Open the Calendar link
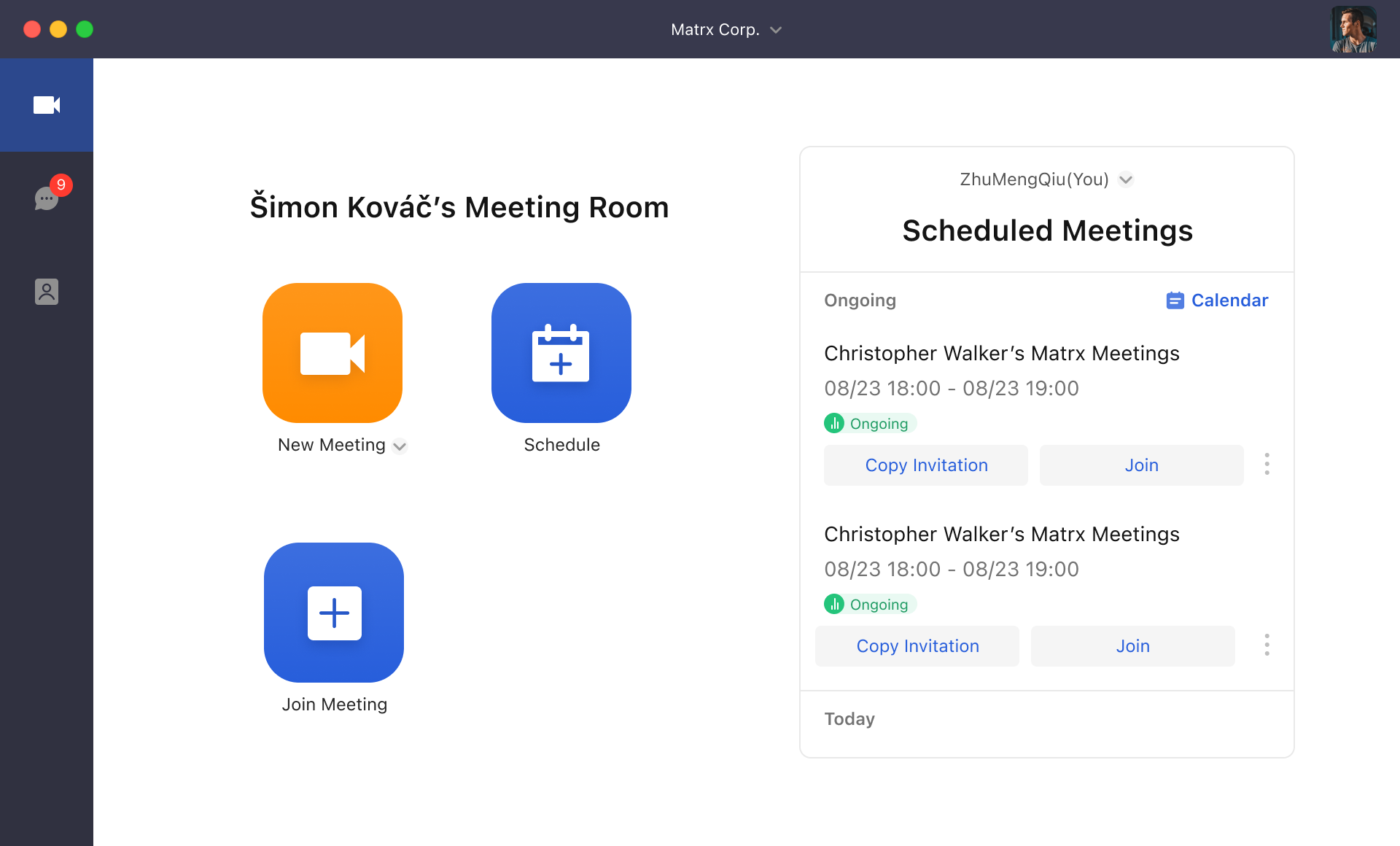The image size is (1400, 846). tap(1217, 300)
